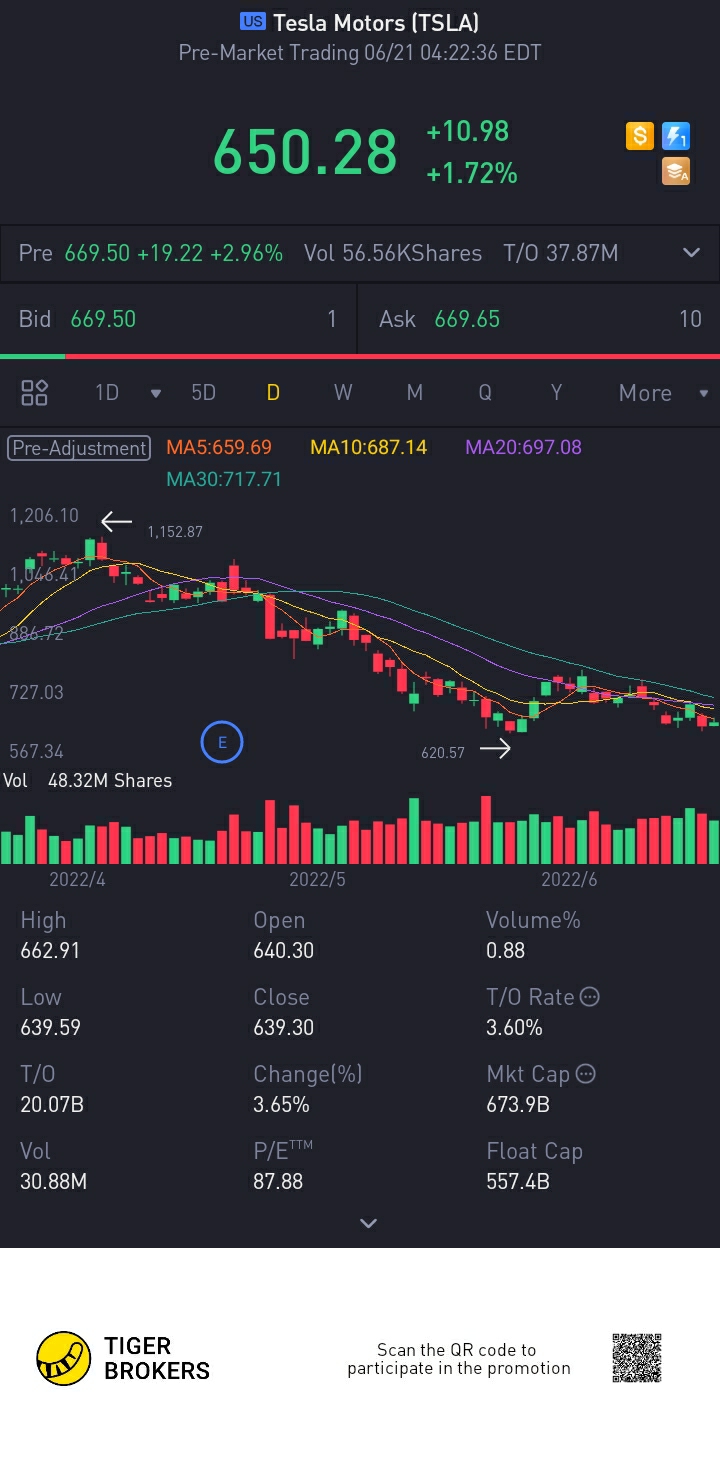The height and width of the screenshot is (1469, 720).
Task: Tap the MA5:659.69 indicator label
Action: (219, 447)
